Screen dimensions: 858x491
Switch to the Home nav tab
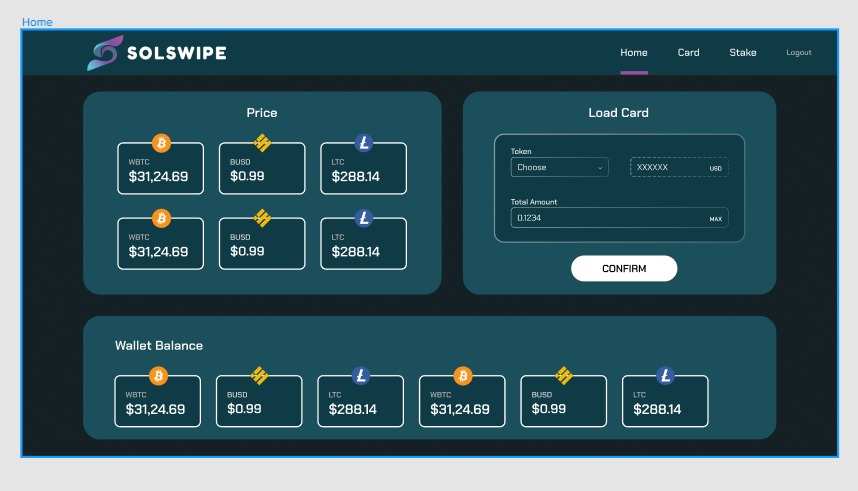[634, 53]
